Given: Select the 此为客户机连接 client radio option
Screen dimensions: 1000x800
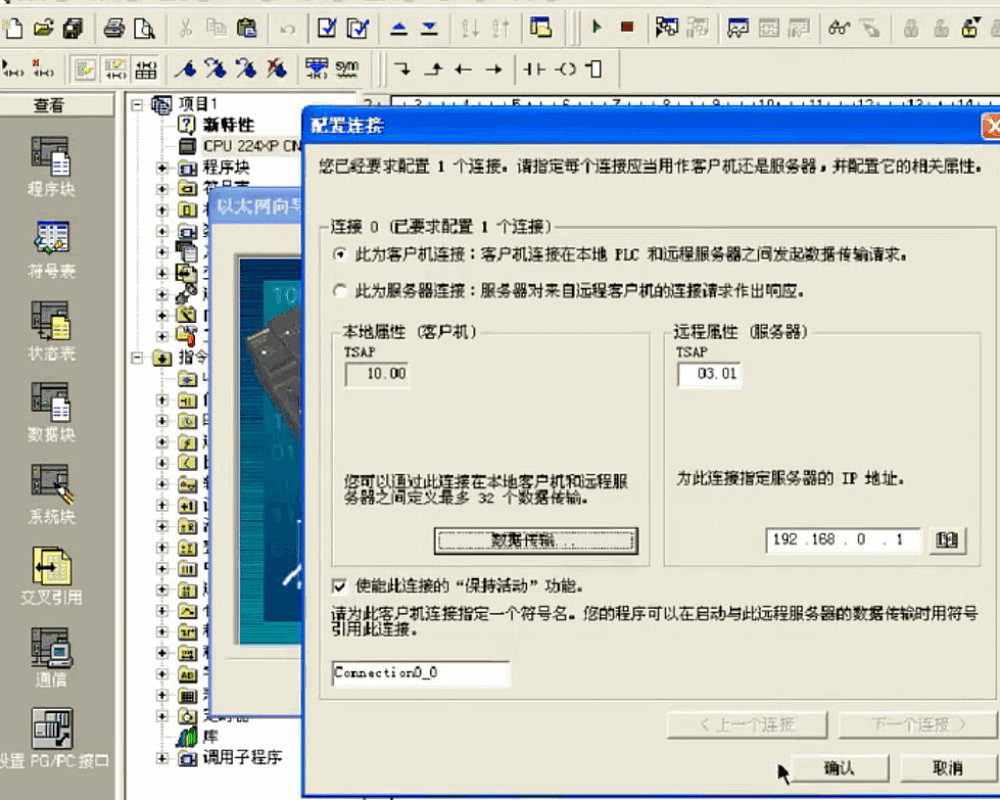Looking at the screenshot, I should pos(340,255).
